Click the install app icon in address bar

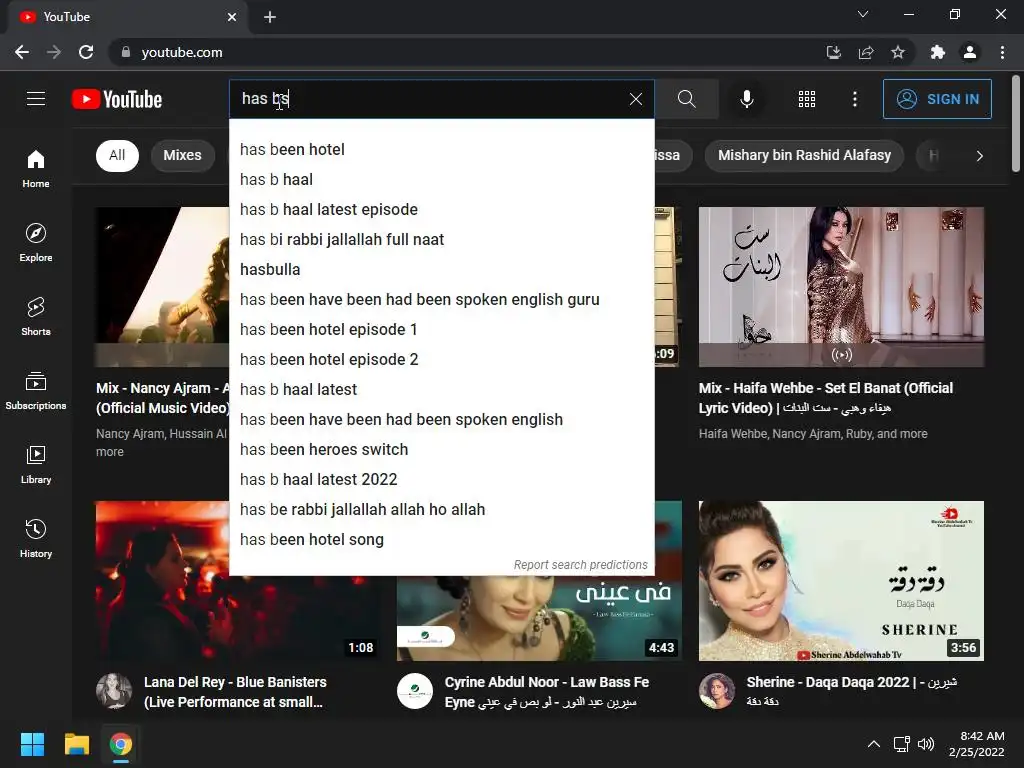pos(834,52)
